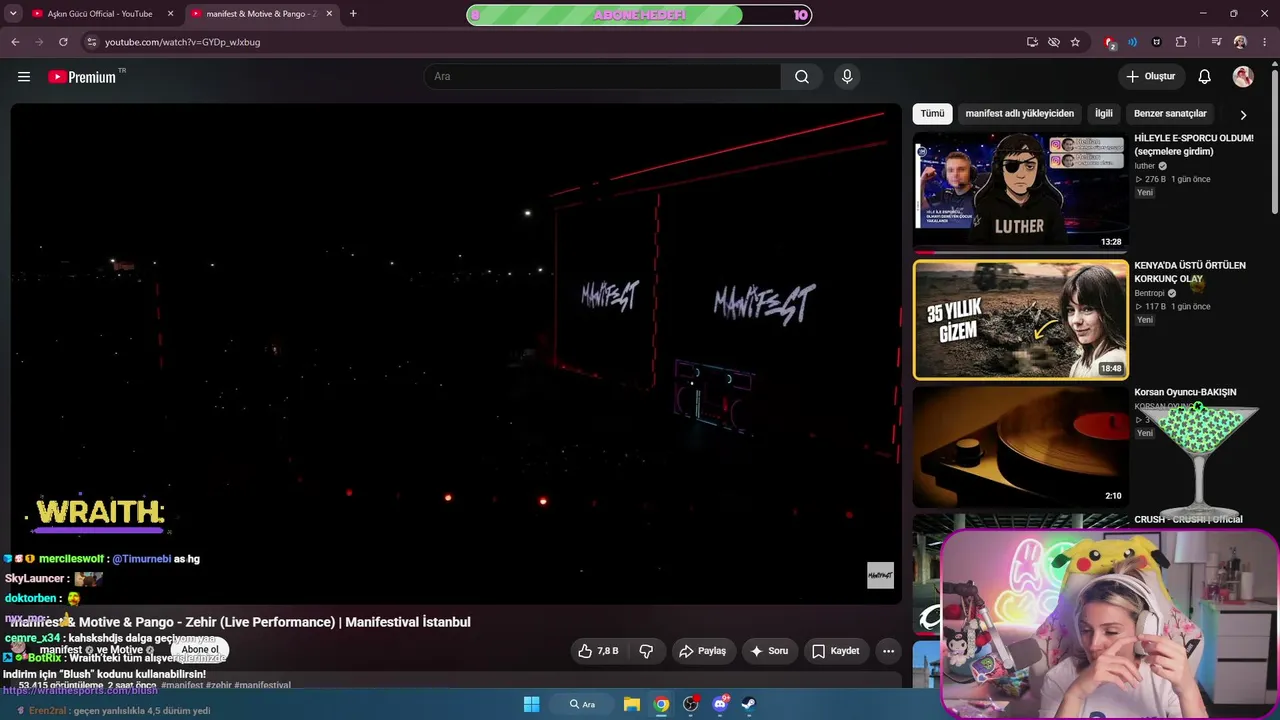The image size is (1280, 720).
Task: Open the YouTube account avatar menu
Action: [1243, 77]
